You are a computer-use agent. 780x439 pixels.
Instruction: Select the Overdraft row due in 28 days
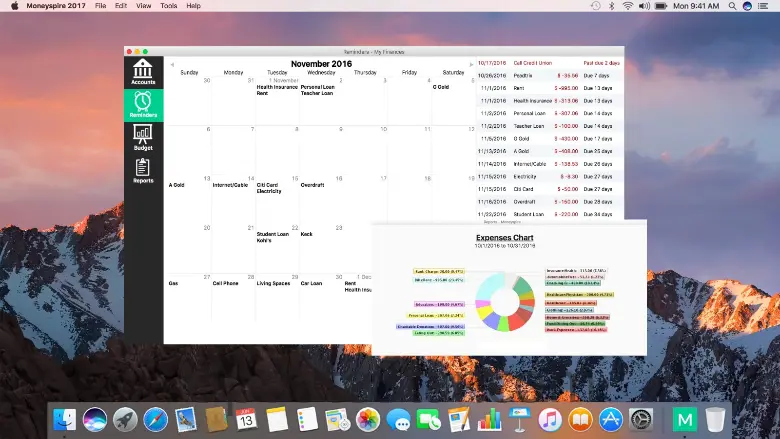[550, 202]
